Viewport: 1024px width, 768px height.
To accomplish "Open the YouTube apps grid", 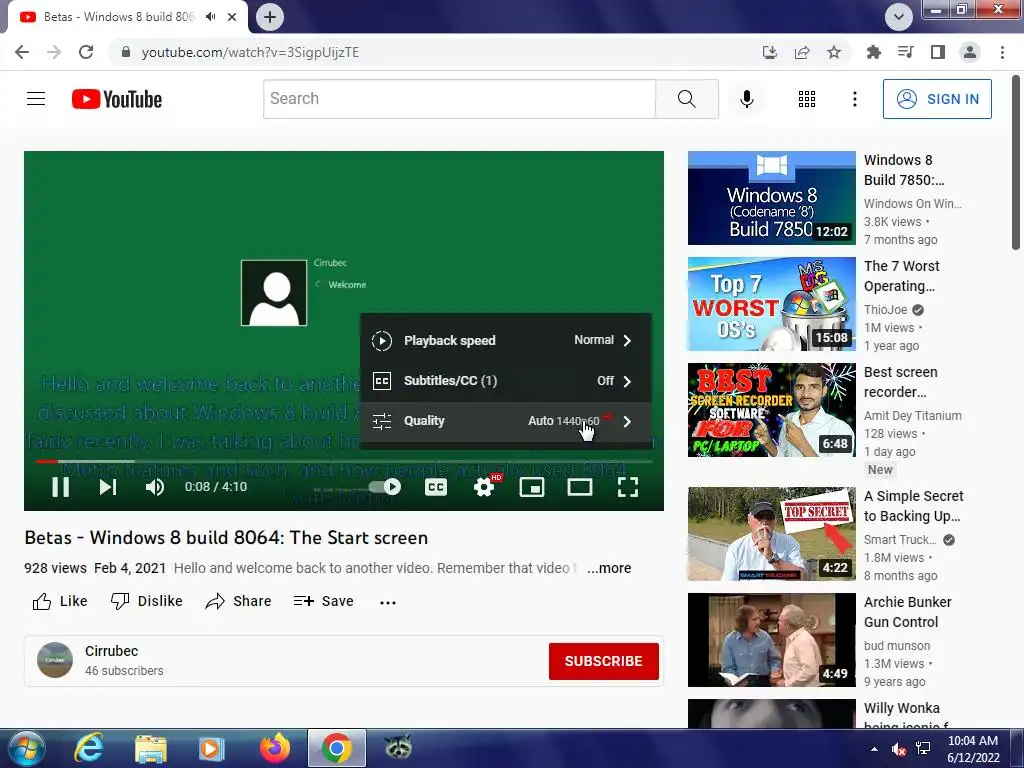I will (x=807, y=99).
